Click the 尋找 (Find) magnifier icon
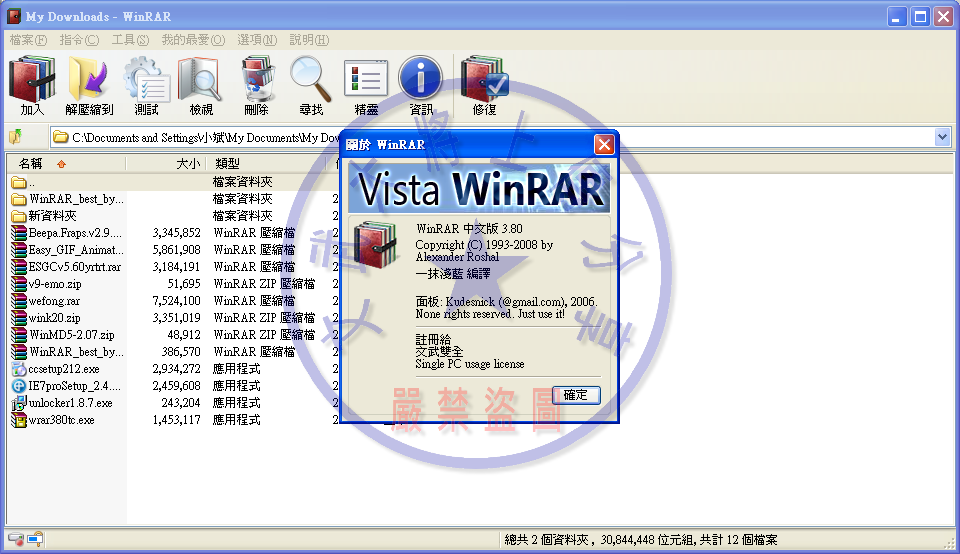 (311, 79)
